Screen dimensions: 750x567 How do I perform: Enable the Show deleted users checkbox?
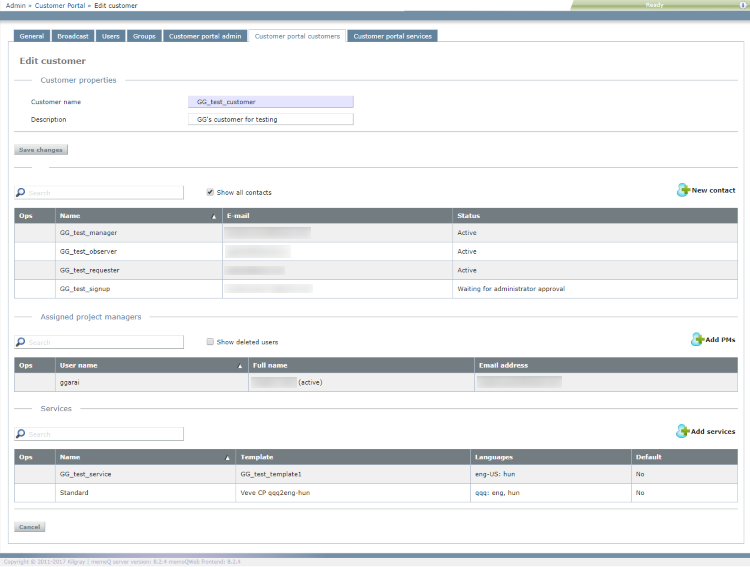pos(210,341)
